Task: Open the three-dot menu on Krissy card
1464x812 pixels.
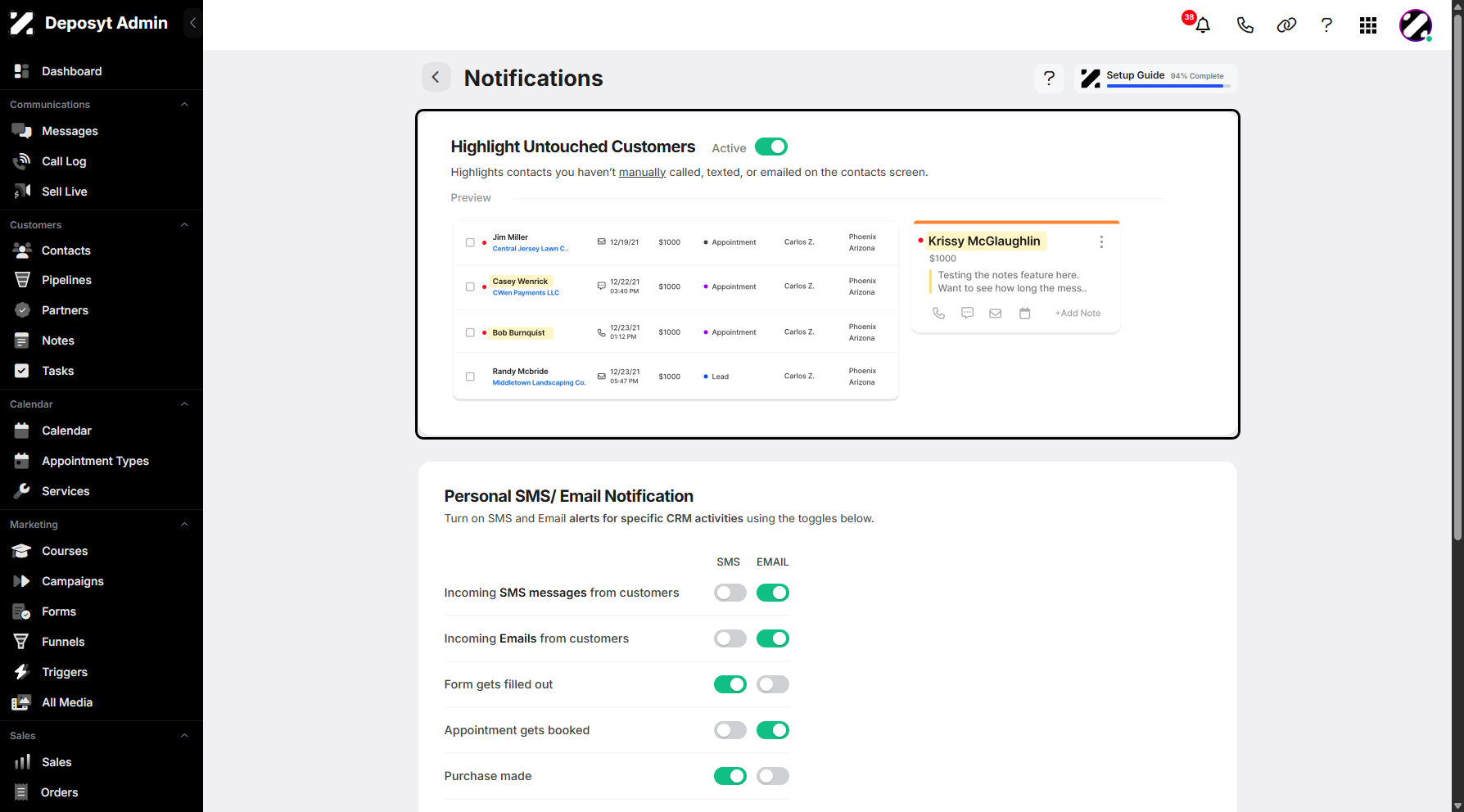Action: click(x=1101, y=241)
